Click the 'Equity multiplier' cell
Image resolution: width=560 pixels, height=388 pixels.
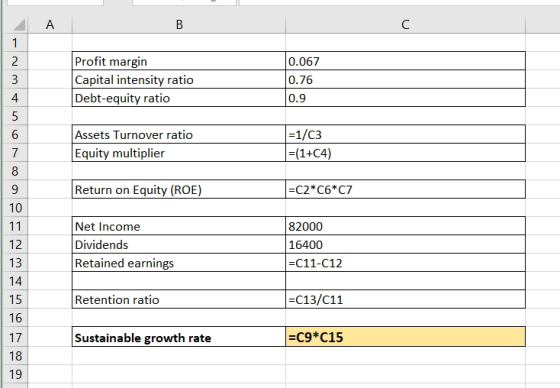[179, 153]
